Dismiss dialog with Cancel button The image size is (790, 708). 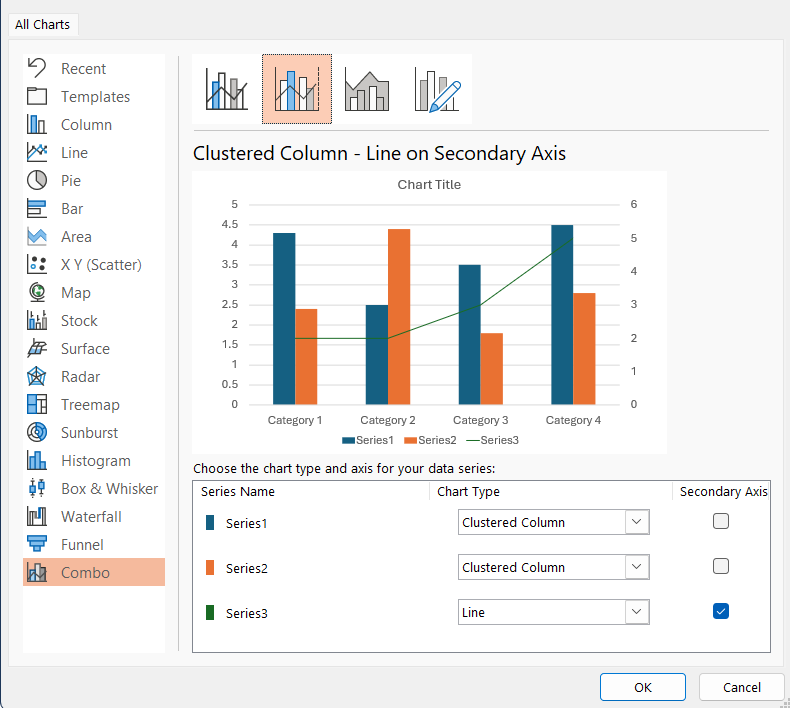(742, 687)
